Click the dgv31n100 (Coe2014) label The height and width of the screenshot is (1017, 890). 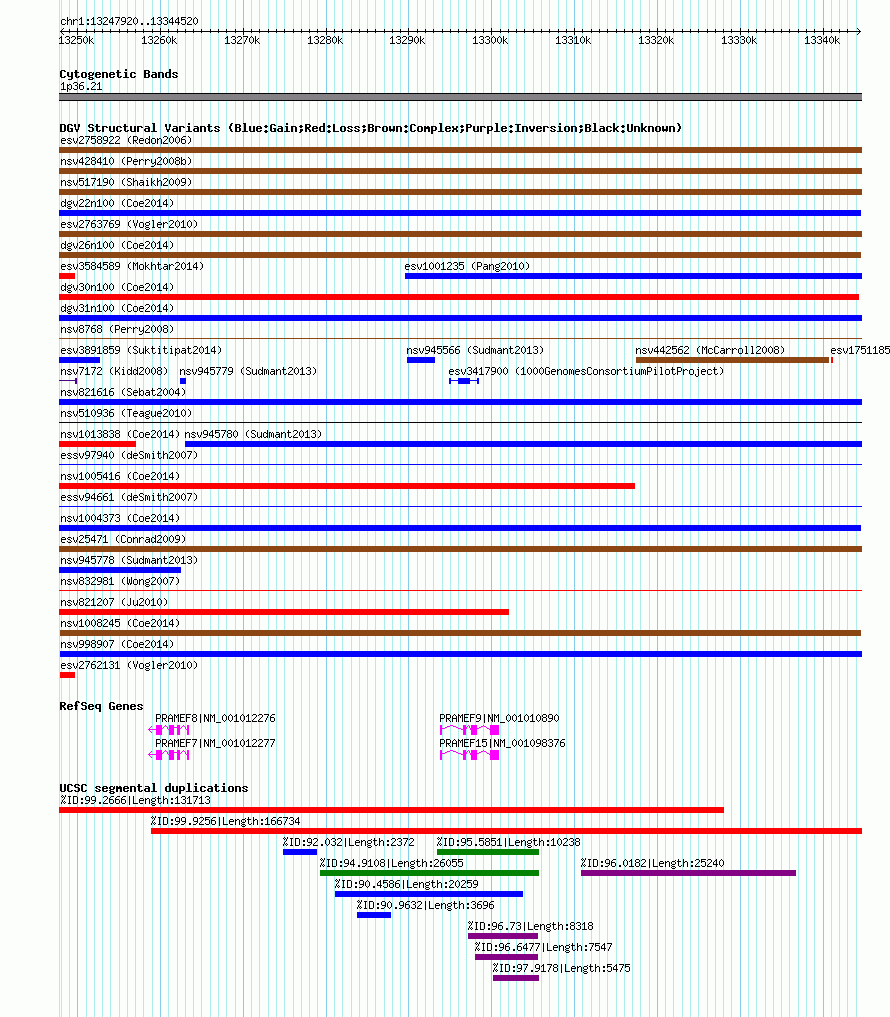click(117, 308)
